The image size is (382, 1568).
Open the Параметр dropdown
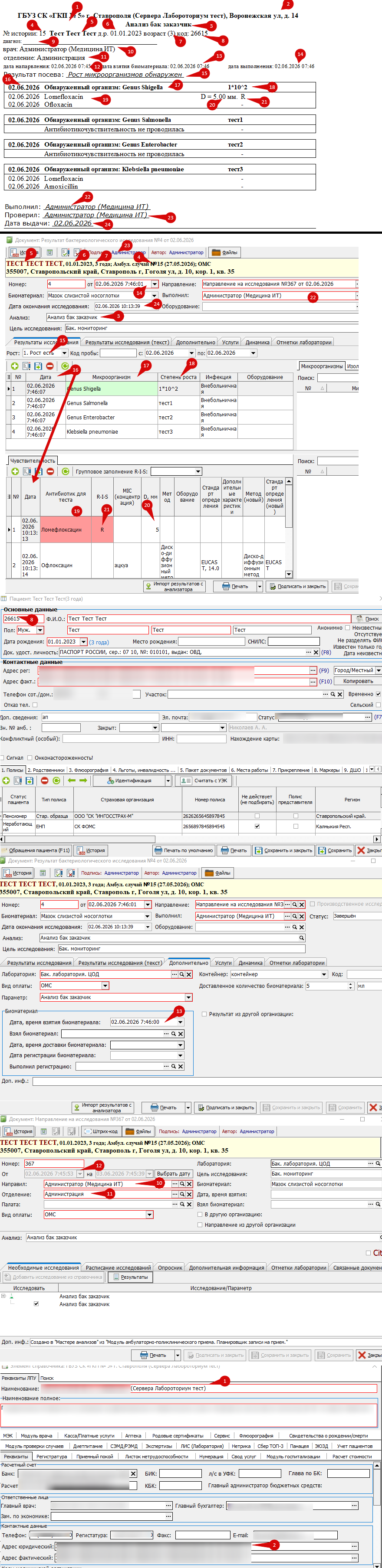coord(188,997)
